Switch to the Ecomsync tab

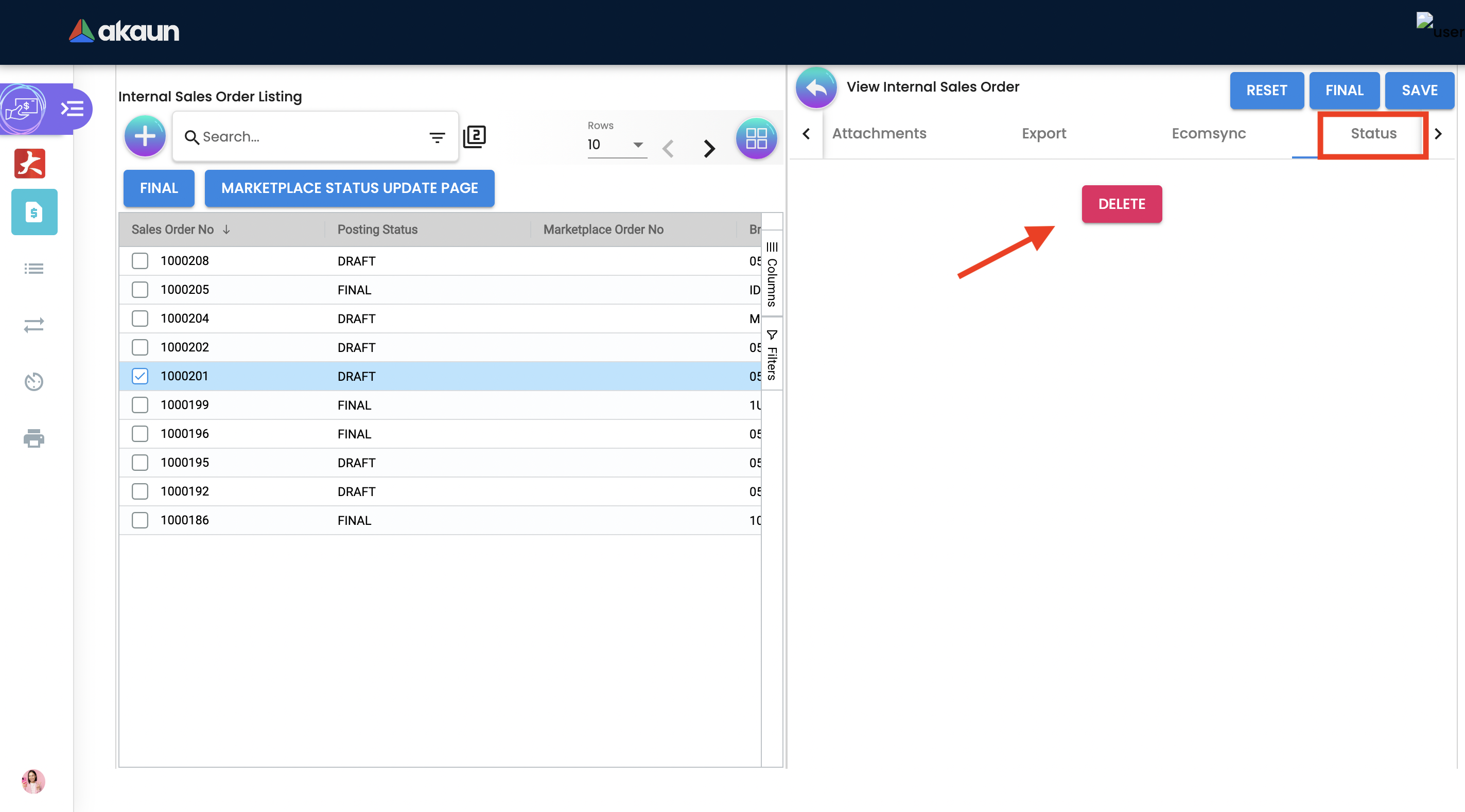[1208, 134]
